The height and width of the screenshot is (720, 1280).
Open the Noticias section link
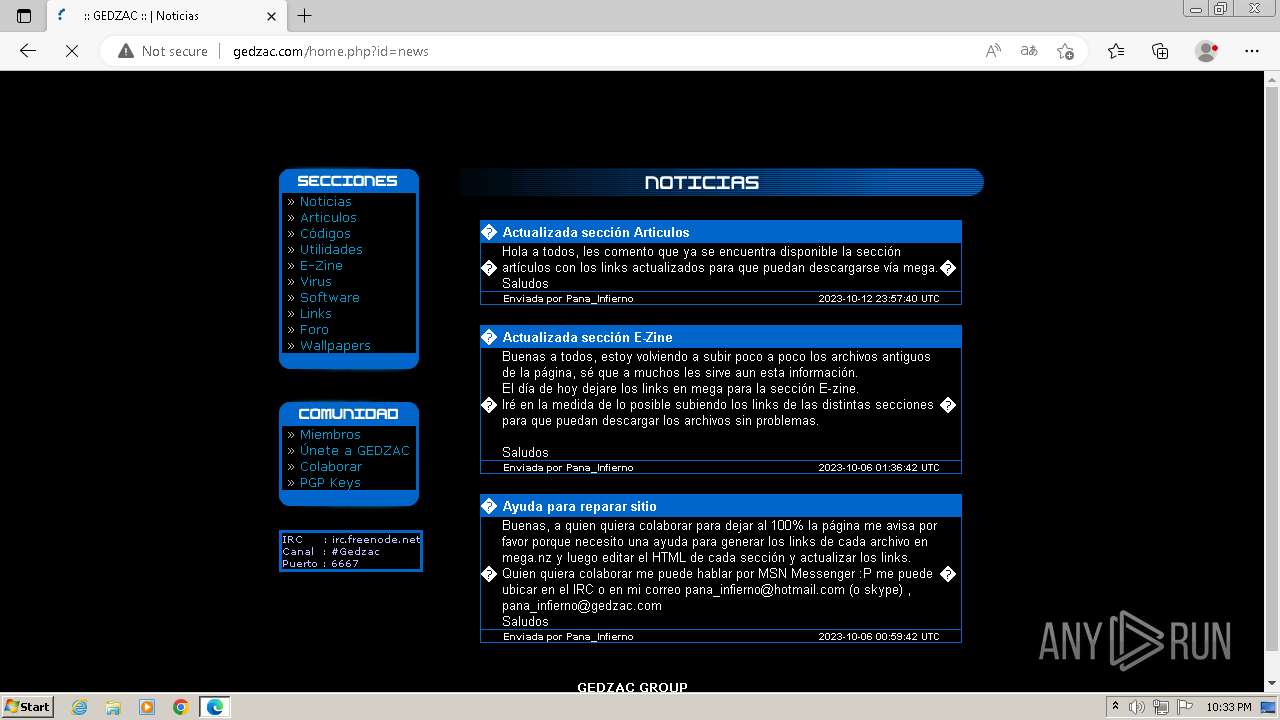tap(325, 201)
